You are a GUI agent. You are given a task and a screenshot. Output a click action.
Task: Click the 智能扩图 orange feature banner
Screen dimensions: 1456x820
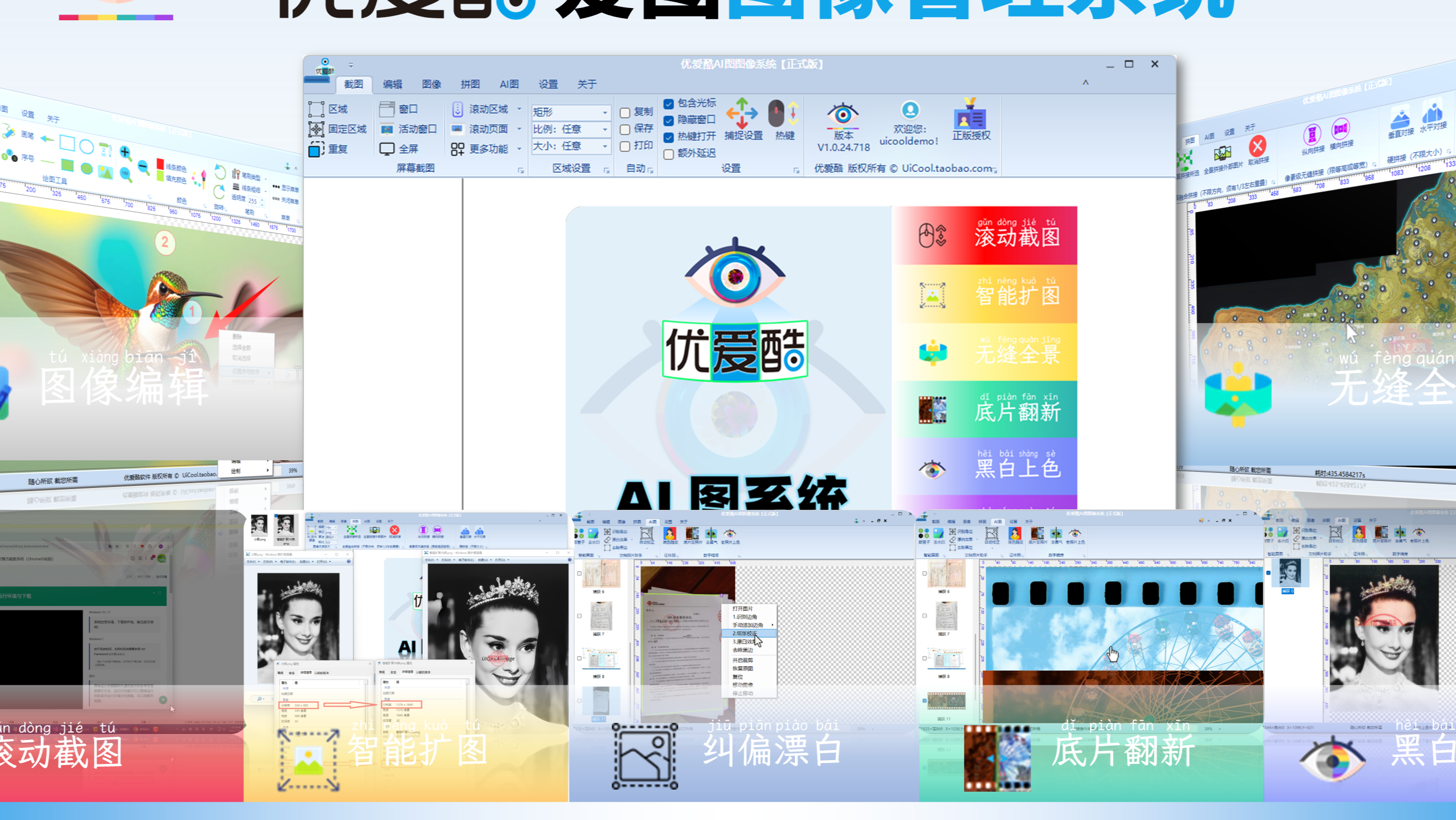(x=985, y=294)
